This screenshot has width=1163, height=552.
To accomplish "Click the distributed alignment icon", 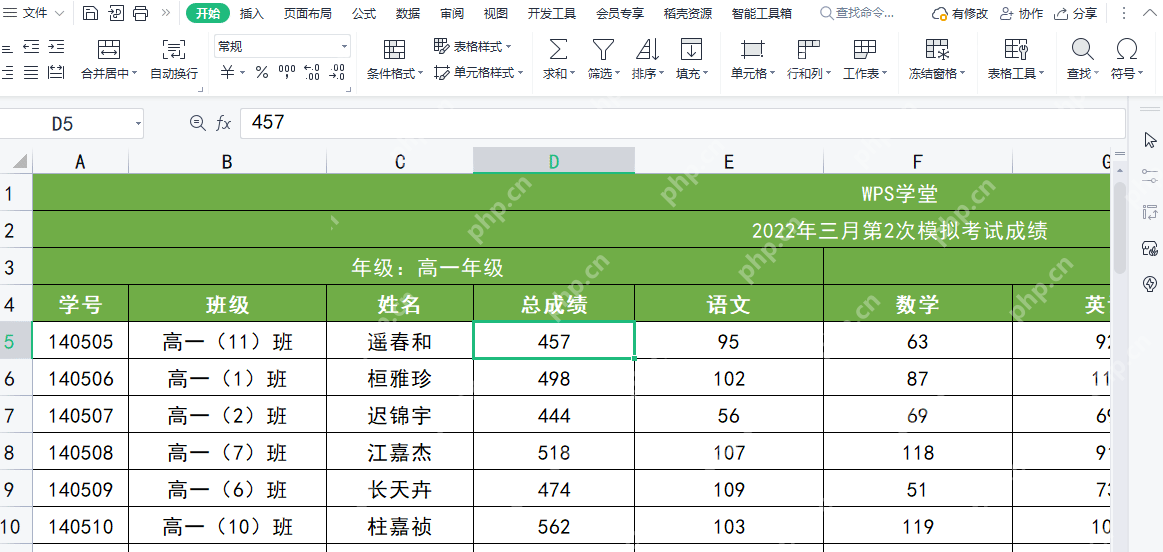I will click(x=56, y=73).
